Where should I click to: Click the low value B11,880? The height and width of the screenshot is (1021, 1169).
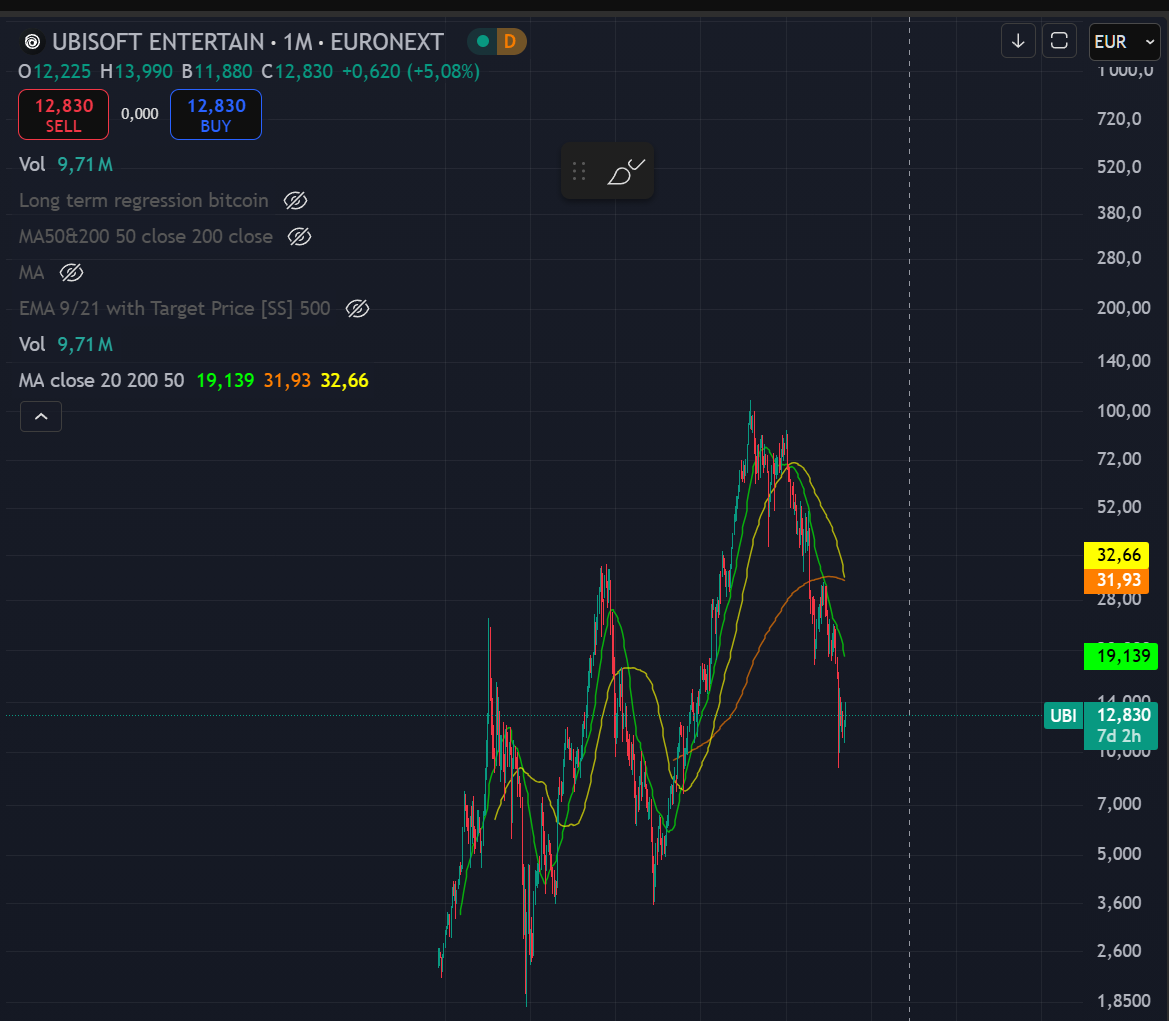tap(217, 72)
